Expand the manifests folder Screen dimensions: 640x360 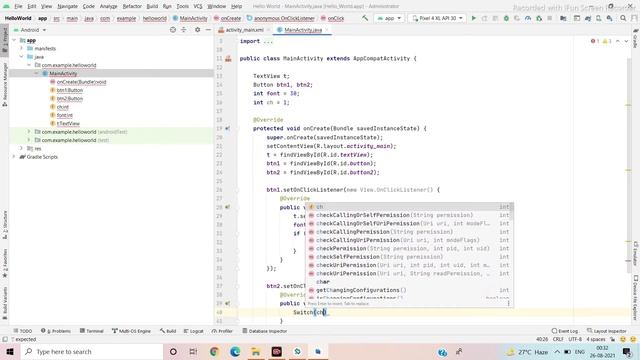click(22, 48)
